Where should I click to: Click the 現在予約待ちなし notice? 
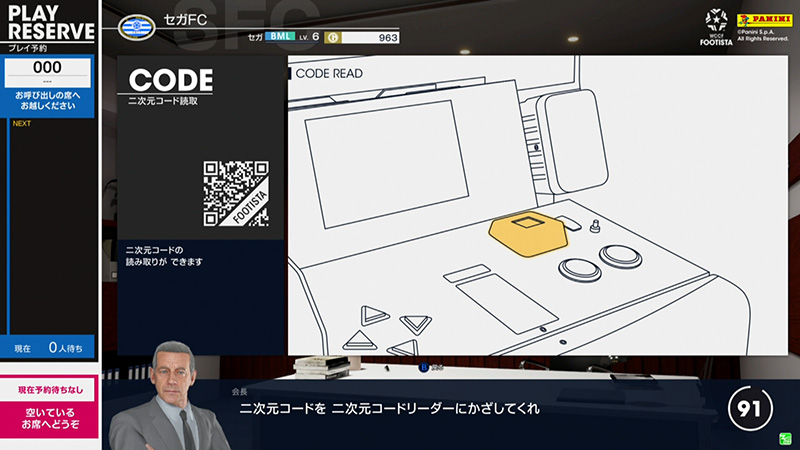[x=50, y=390]
